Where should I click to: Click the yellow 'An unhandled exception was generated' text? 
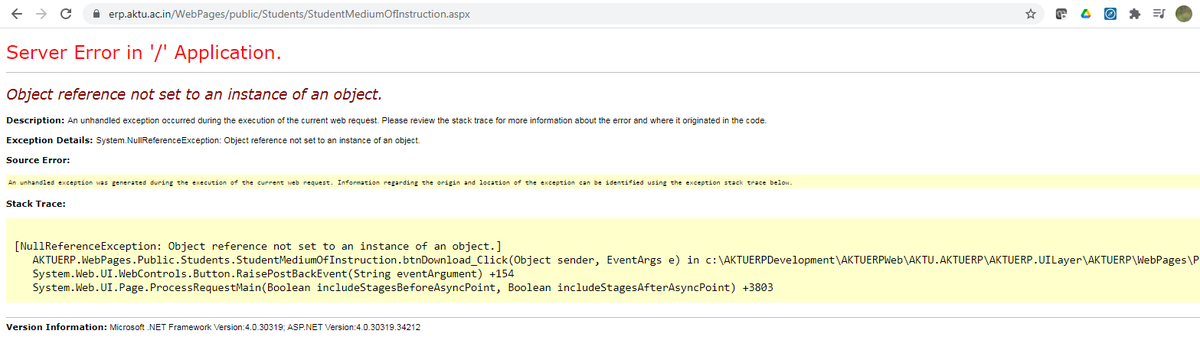400,183
